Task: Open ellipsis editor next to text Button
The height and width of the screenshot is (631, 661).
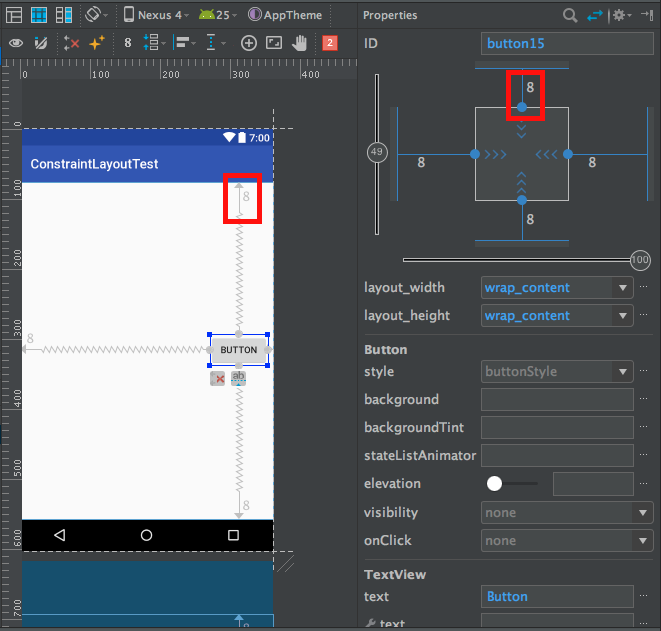Action: 643,596
